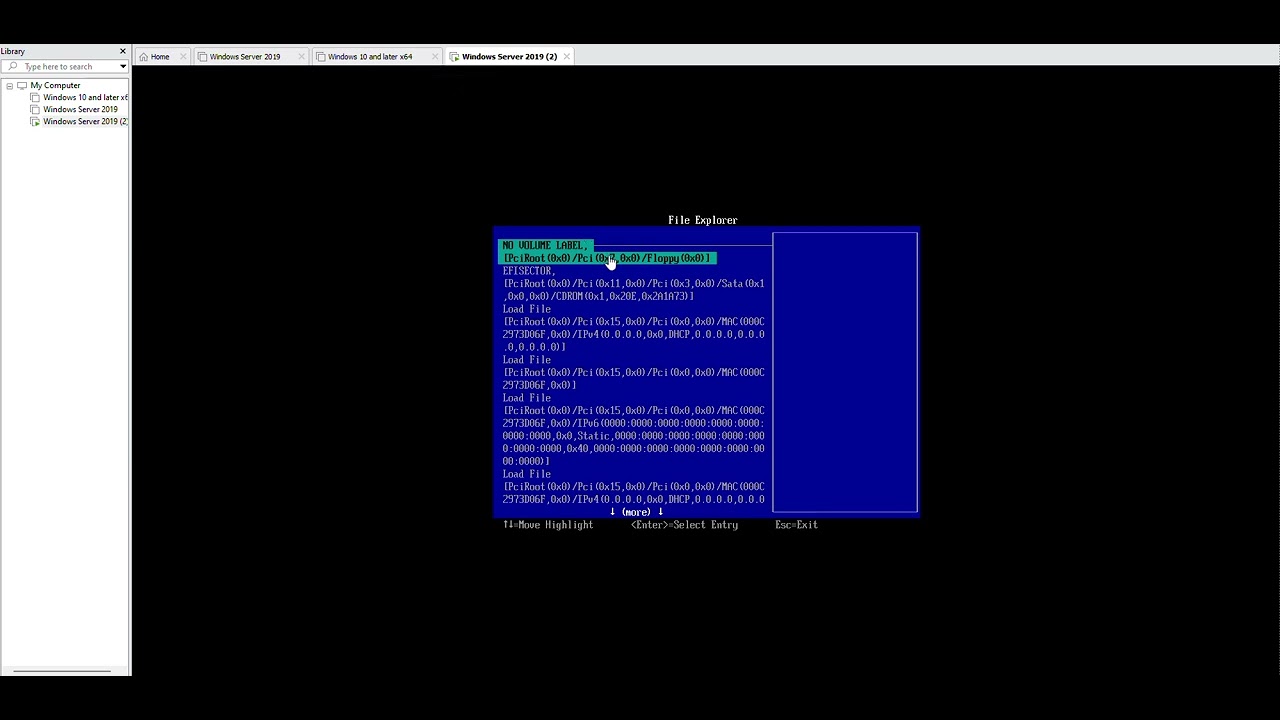Screen dimensions: 1280x720
Task: Select Windows Server 2019 in library tree
Action: [x=80, y=110]
